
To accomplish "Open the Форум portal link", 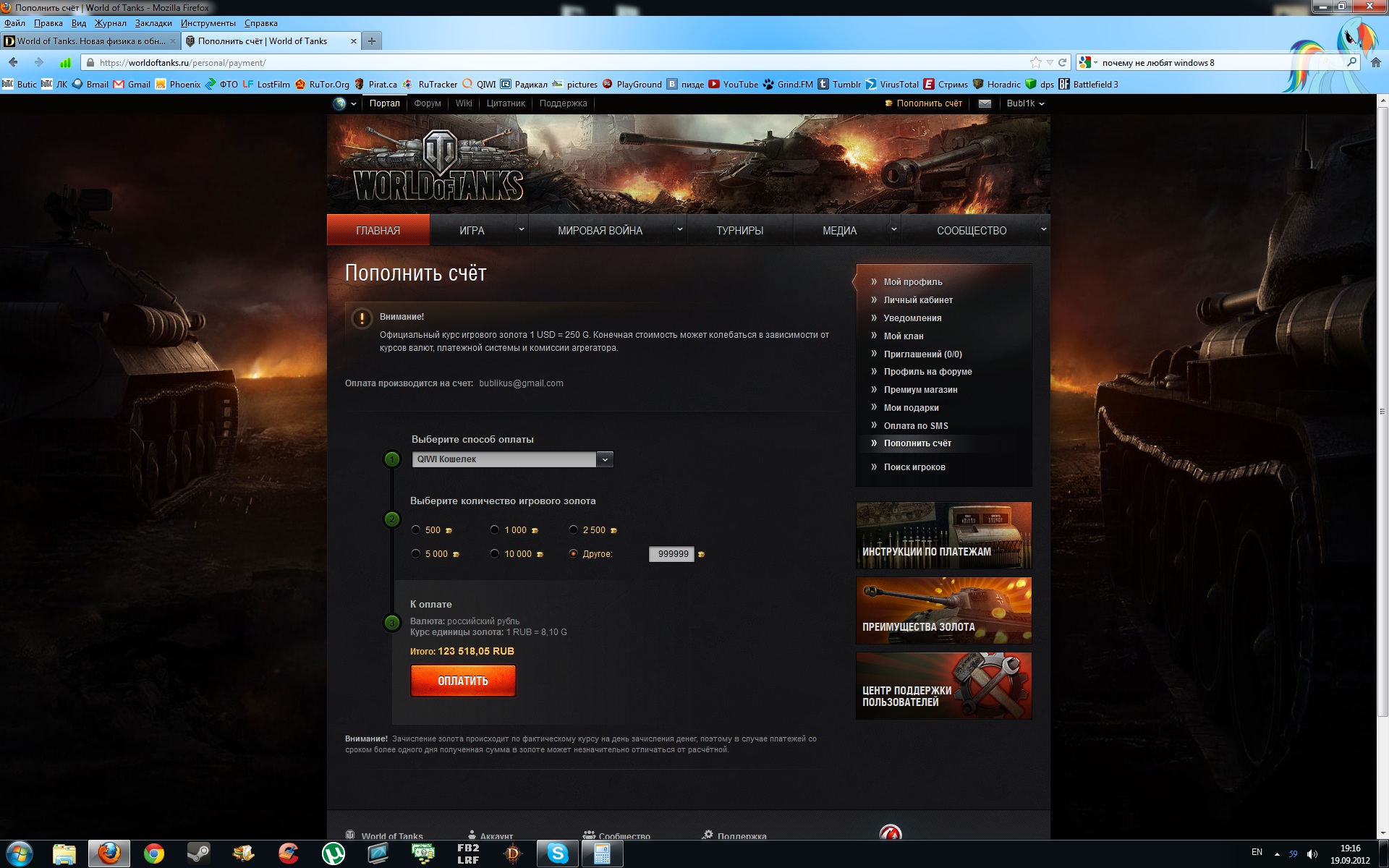I will [428, 103].
